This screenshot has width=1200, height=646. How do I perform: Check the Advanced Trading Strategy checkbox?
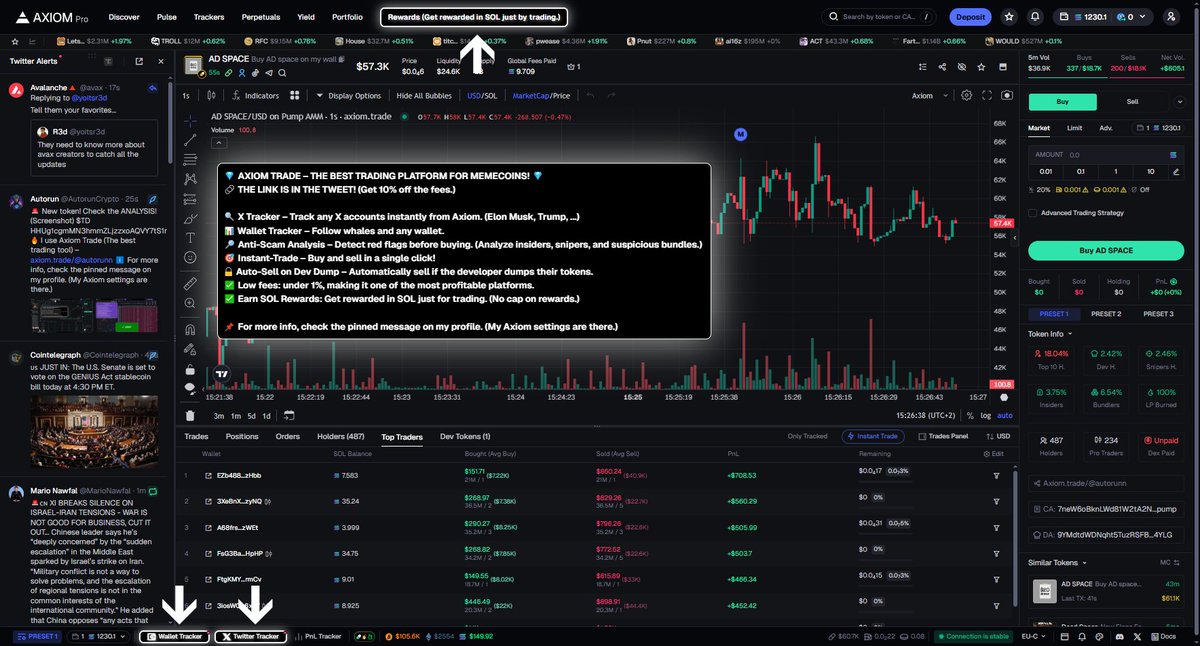point(1033,212)
